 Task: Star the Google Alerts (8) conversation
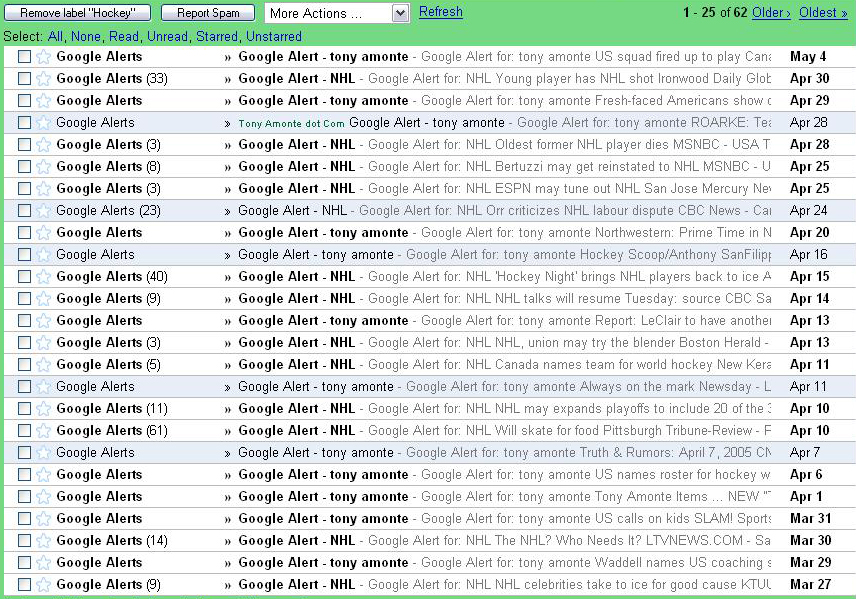(43, 167)
